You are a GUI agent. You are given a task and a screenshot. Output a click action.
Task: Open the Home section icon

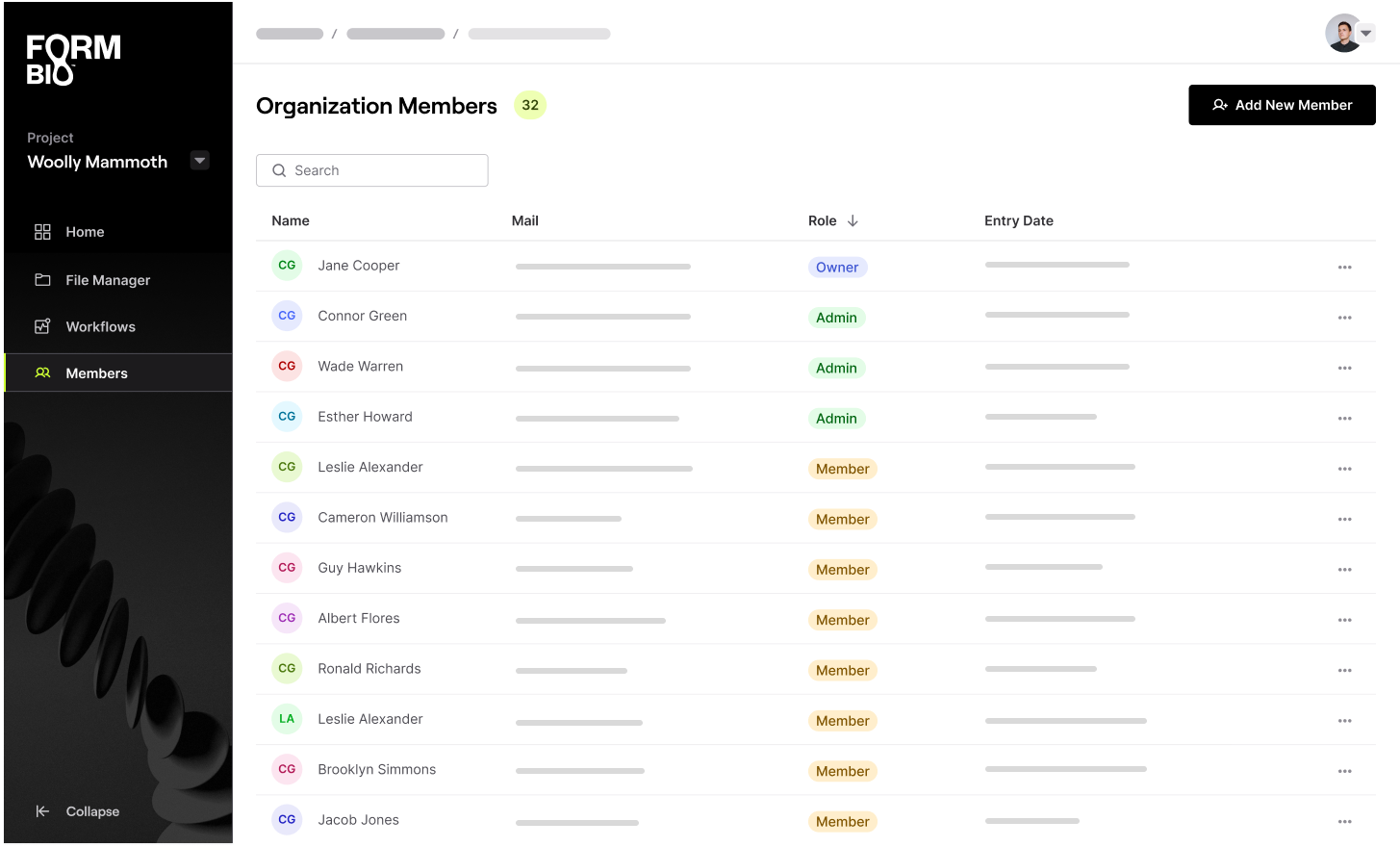click(42, 231)
